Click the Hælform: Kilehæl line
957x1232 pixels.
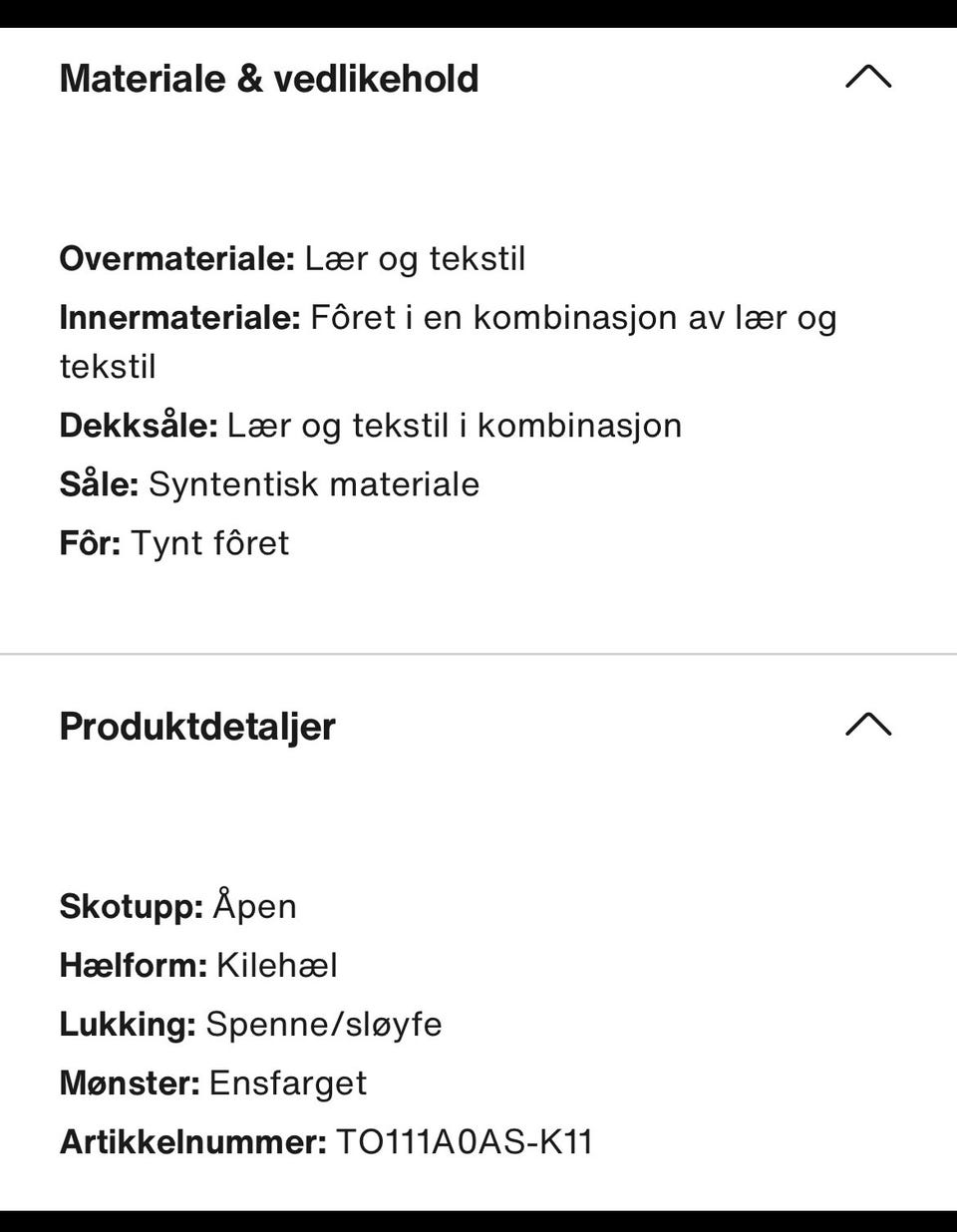(198, 966)
